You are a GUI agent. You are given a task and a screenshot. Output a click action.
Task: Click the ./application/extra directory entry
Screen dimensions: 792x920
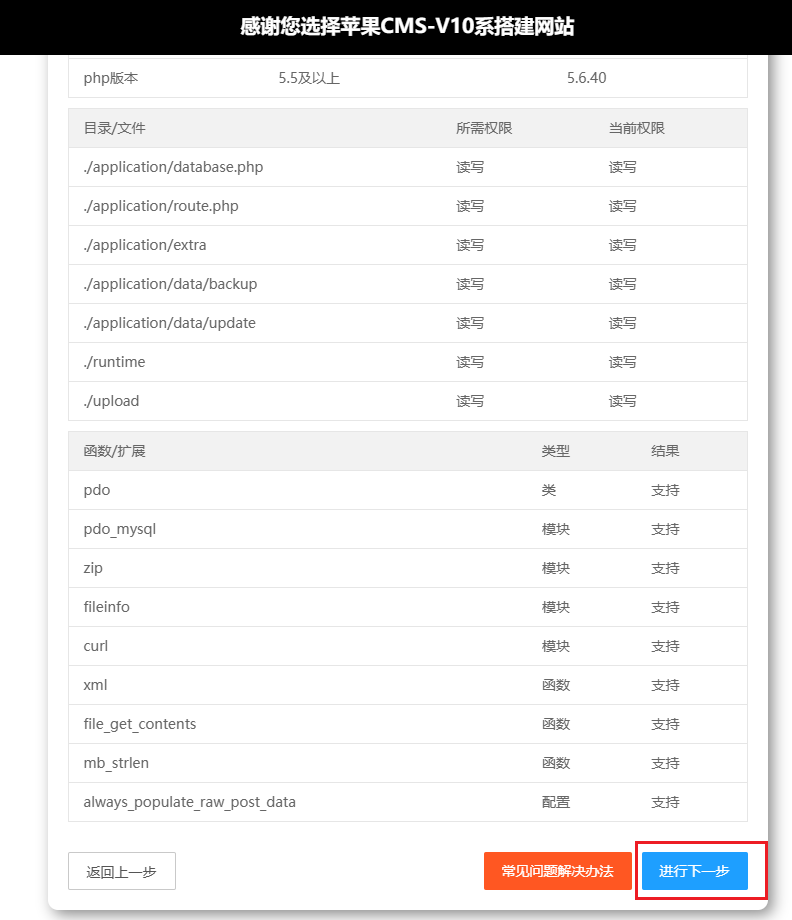coord(145,245)
